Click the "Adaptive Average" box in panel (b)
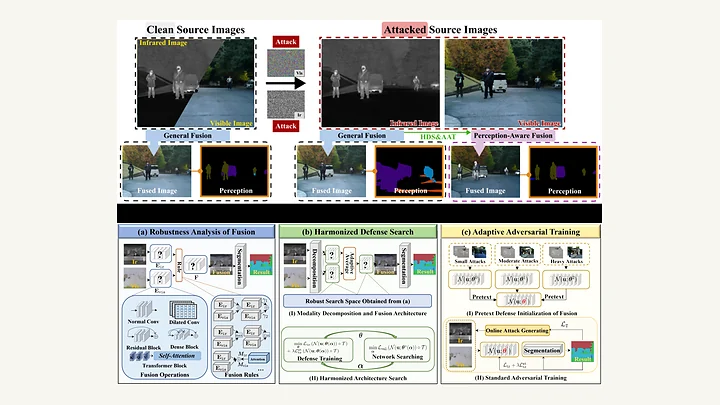This screenshot has height=405, width=720. click(349, 263)
